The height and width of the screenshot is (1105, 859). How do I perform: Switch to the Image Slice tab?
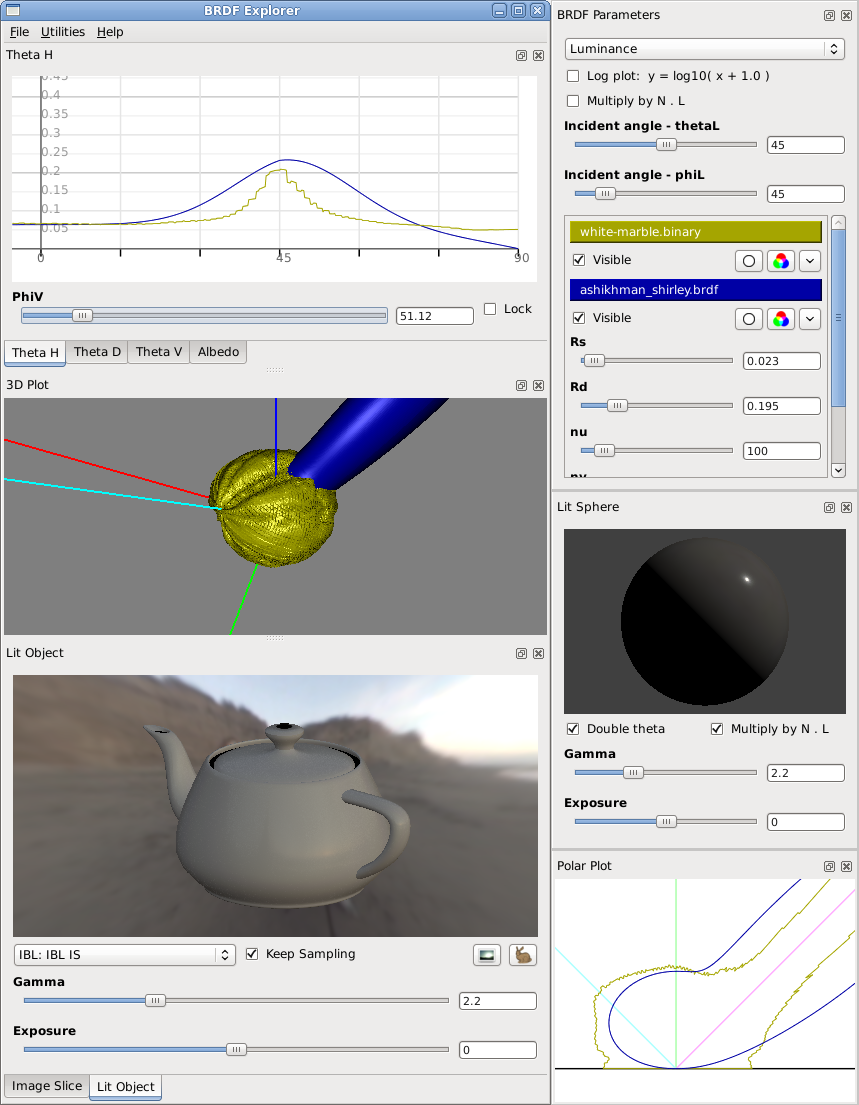click(x=46, y=1086)
